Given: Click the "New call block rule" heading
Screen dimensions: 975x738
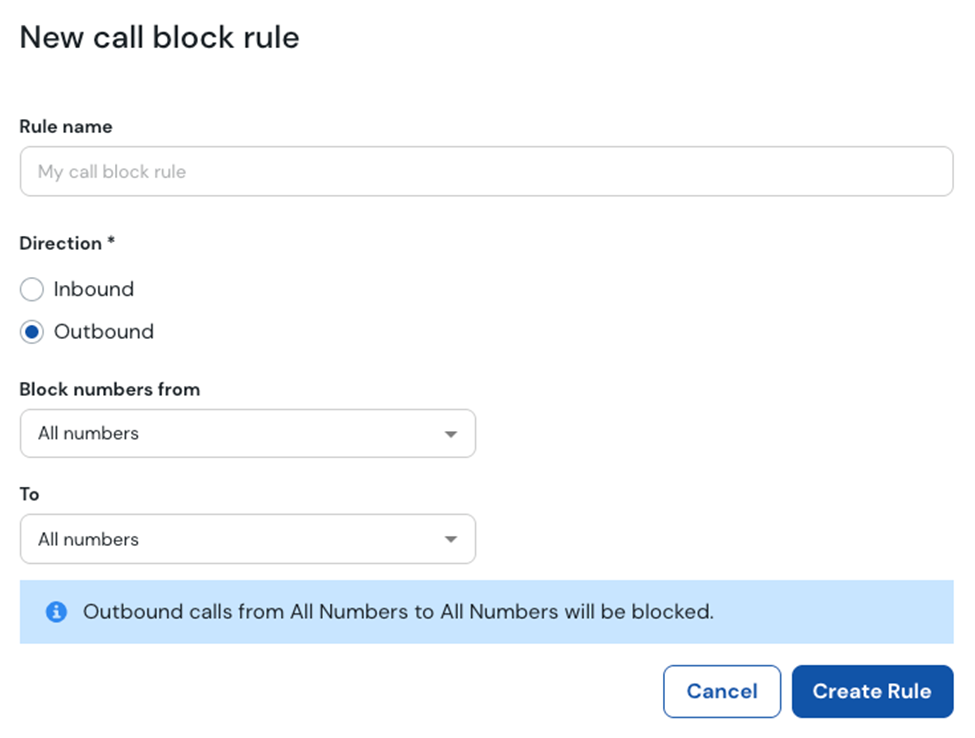Looking at the screenshot, I should 160,37.
